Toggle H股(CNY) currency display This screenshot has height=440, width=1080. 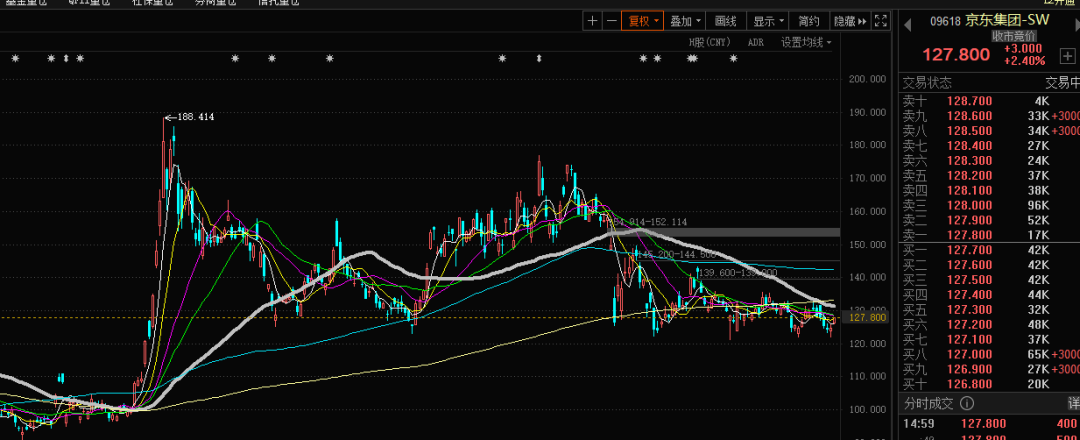click(x=710, y=42)
